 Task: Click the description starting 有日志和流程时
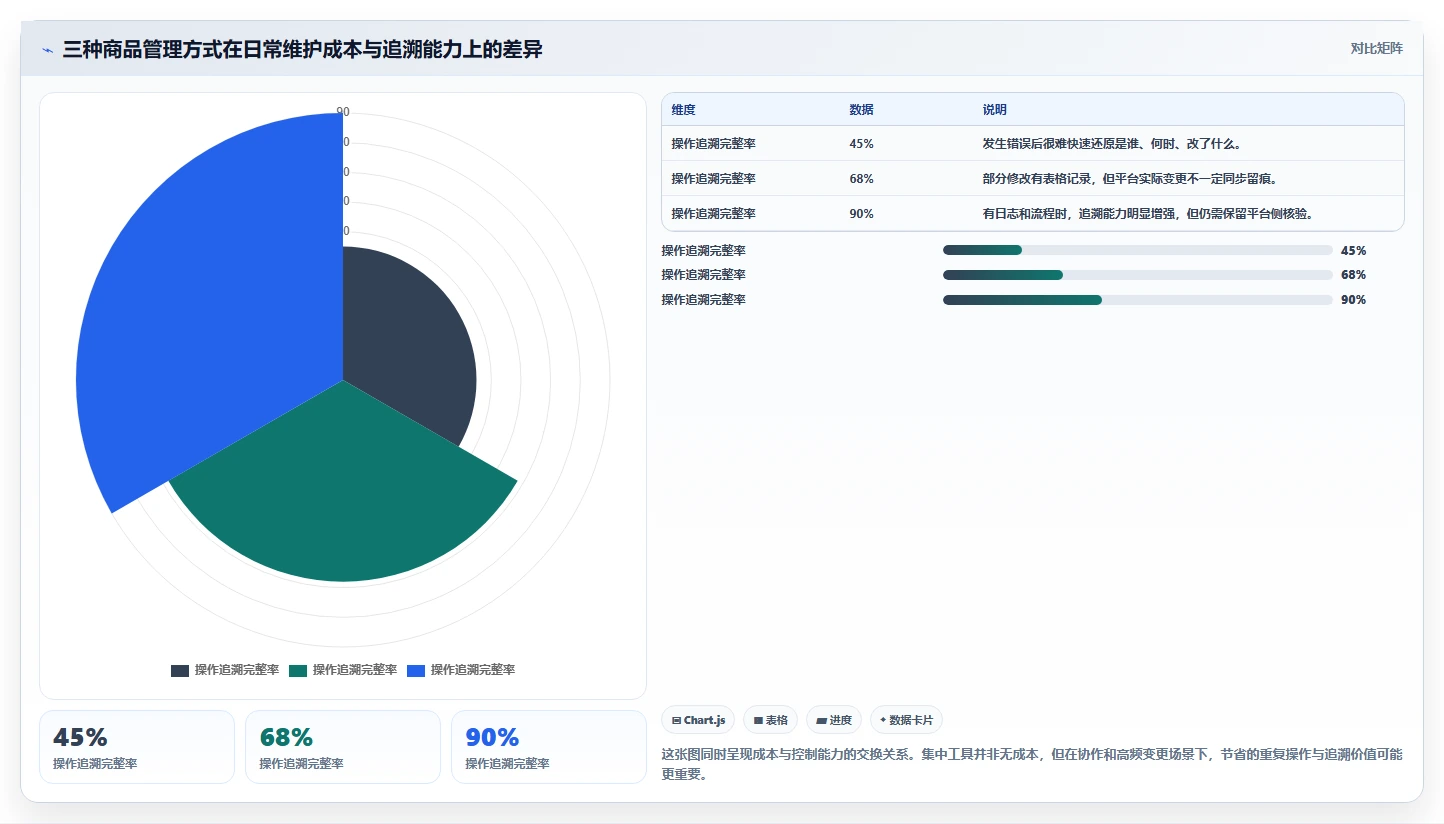click(x=1147, y=214)
